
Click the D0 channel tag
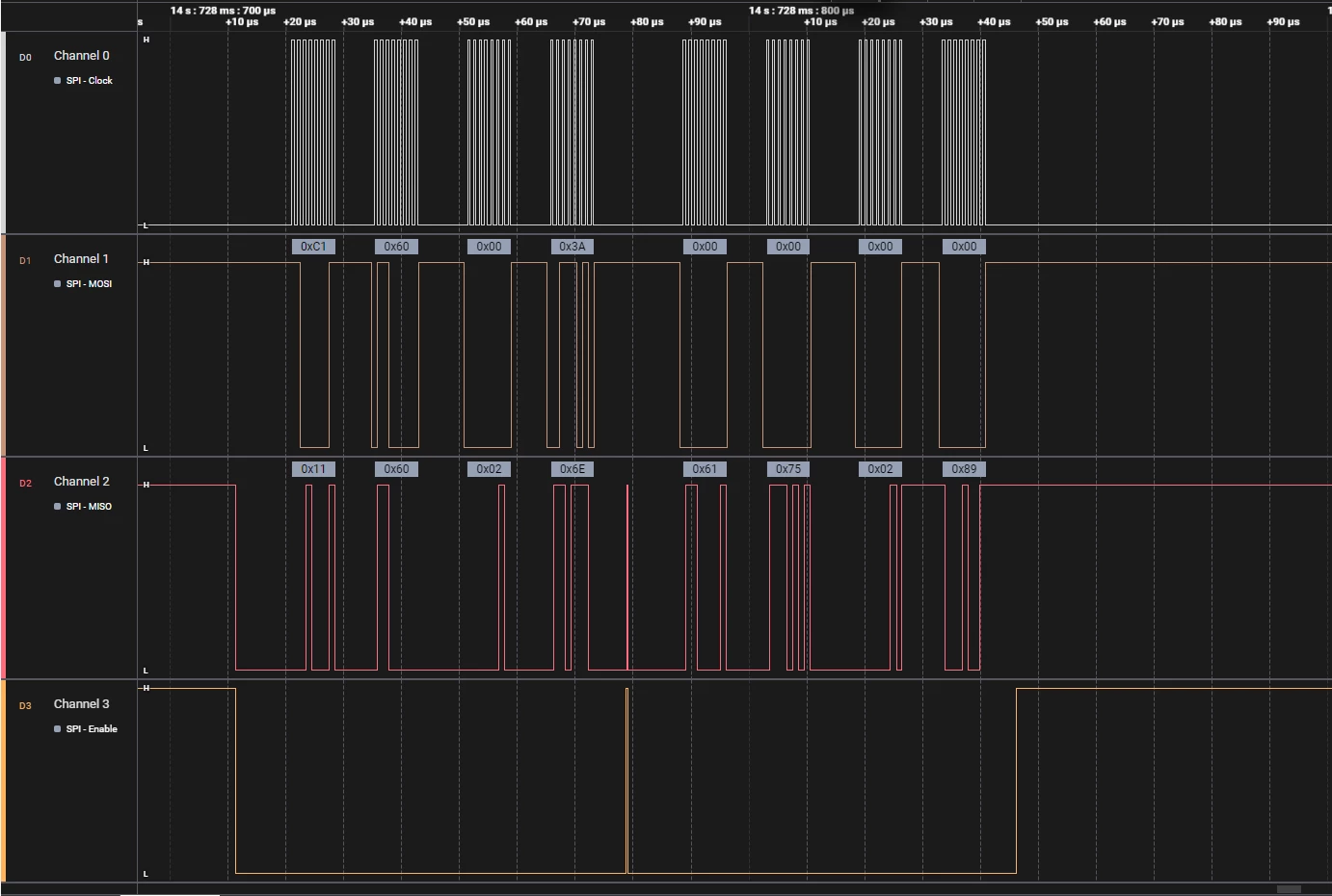25,58
